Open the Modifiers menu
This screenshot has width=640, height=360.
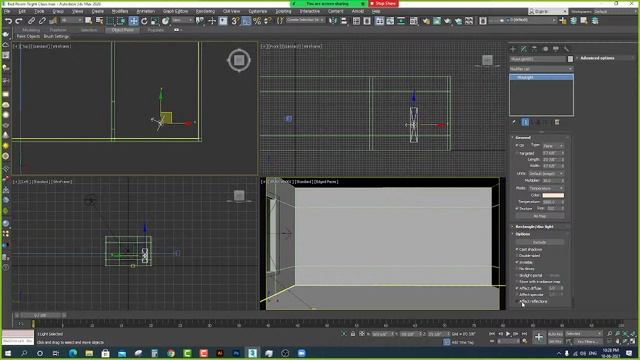pyautogui.click(x=120, y=11)
